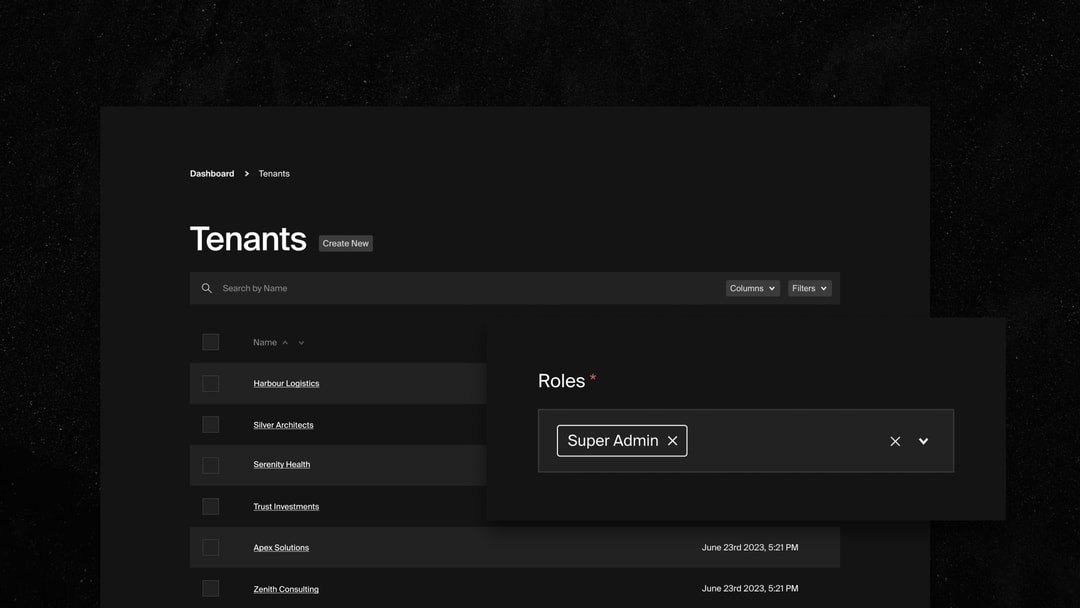Expand the Roles selection dropdown
This screenshot has height=608, width=1080.
coord(922,440)
